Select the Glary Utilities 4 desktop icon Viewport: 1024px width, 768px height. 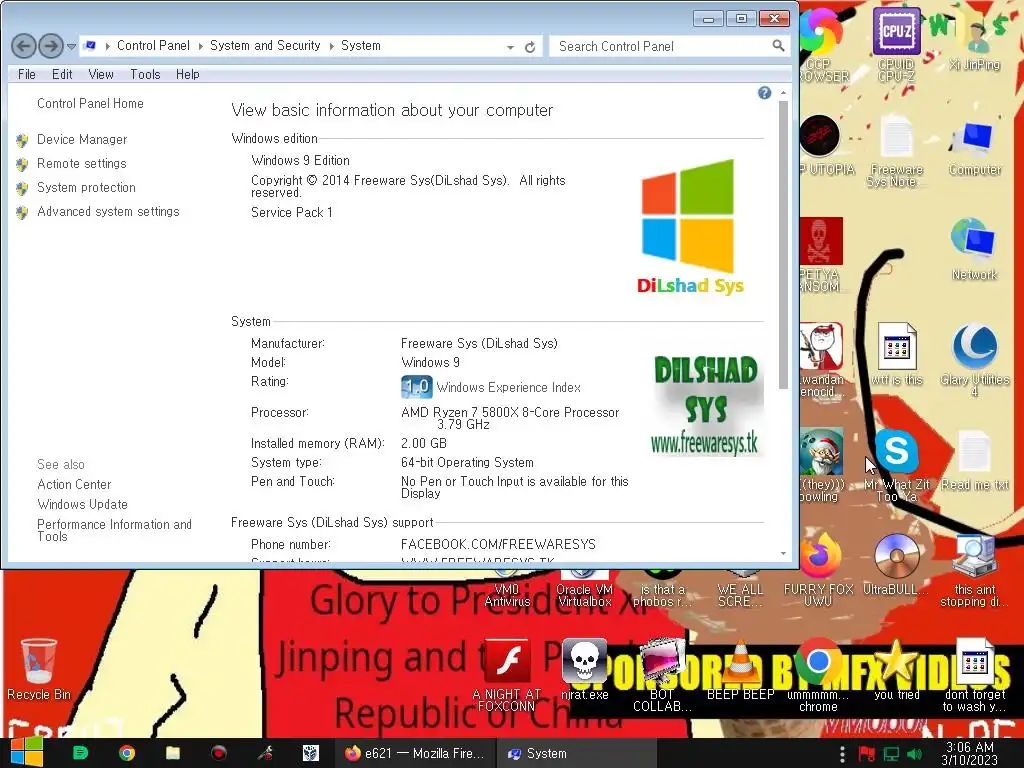974,360
